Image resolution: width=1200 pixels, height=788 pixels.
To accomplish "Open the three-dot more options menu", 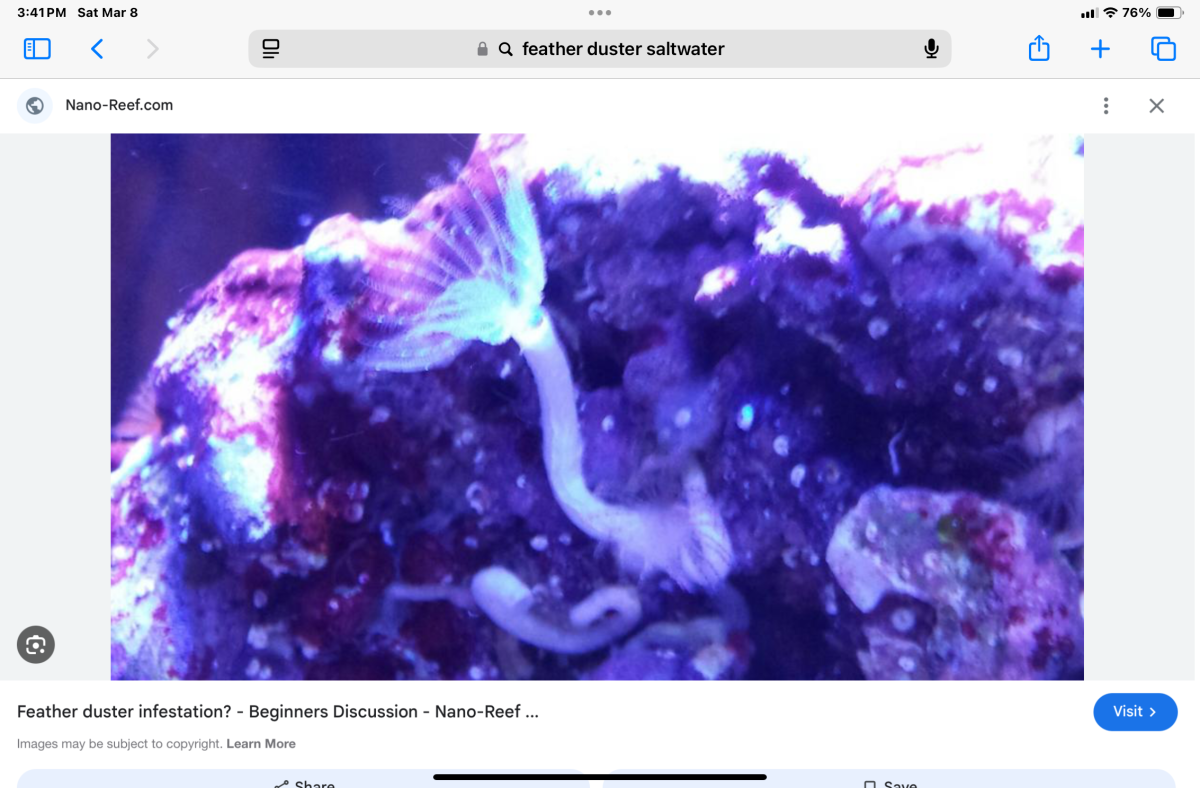I will (1106, 106).
